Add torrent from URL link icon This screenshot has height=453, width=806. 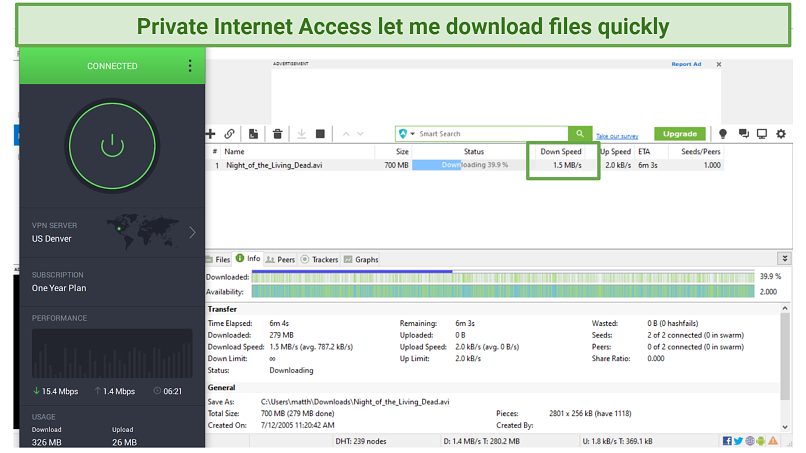coord(229,134)
